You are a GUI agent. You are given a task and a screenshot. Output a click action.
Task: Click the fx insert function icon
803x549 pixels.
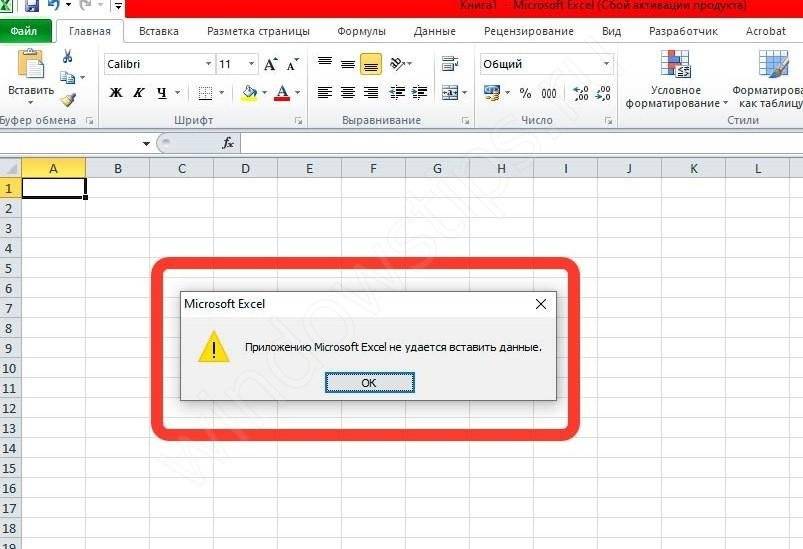point(228,143)
